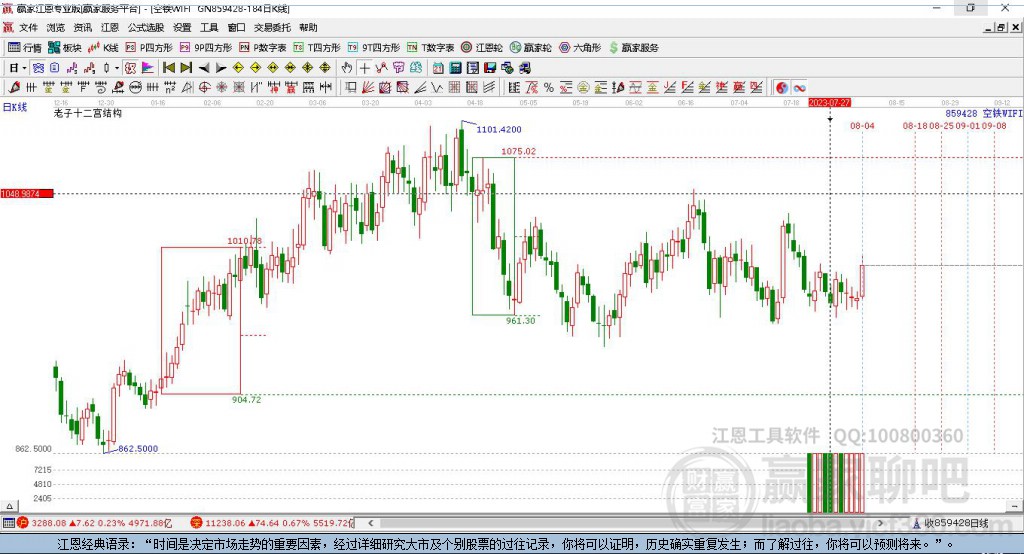
Task: Click the first yellow diamond left-arrow icon
Action: coord(238,68)
